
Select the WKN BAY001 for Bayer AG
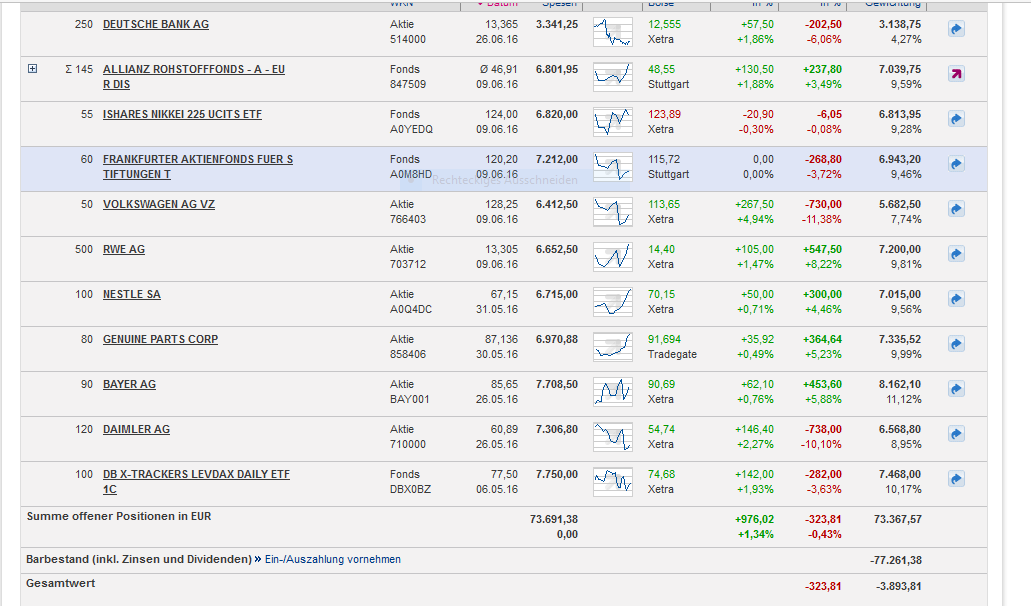tap(410, 400)
